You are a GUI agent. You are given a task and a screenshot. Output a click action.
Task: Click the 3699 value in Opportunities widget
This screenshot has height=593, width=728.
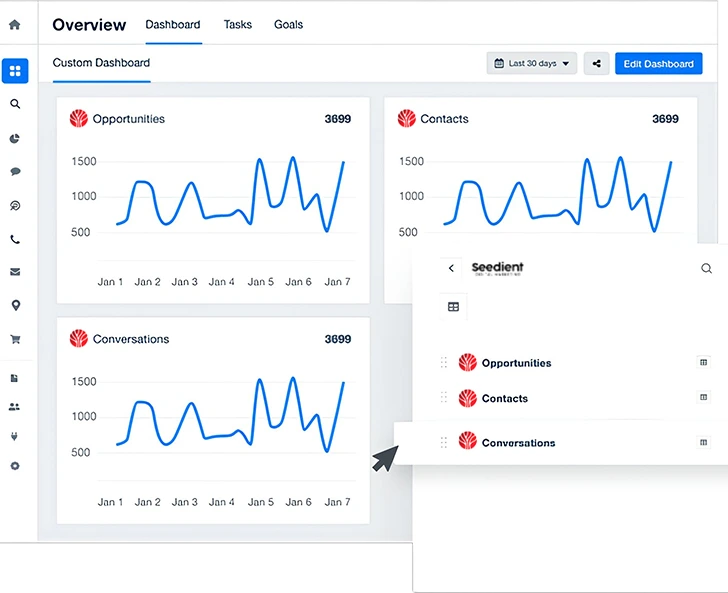point(338,119)
